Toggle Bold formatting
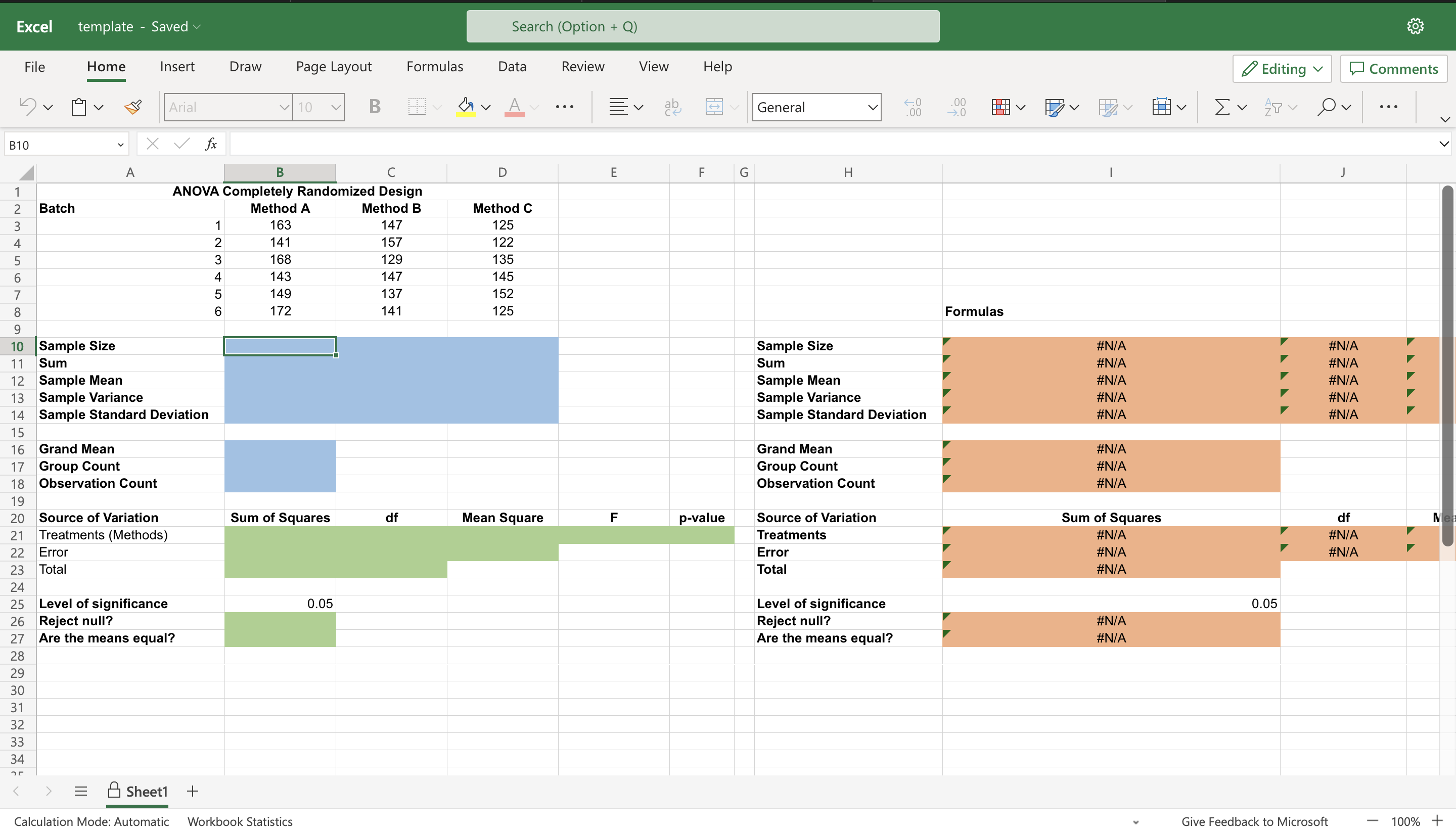Viewport: 1456px width, 831px height. [375, 107]
